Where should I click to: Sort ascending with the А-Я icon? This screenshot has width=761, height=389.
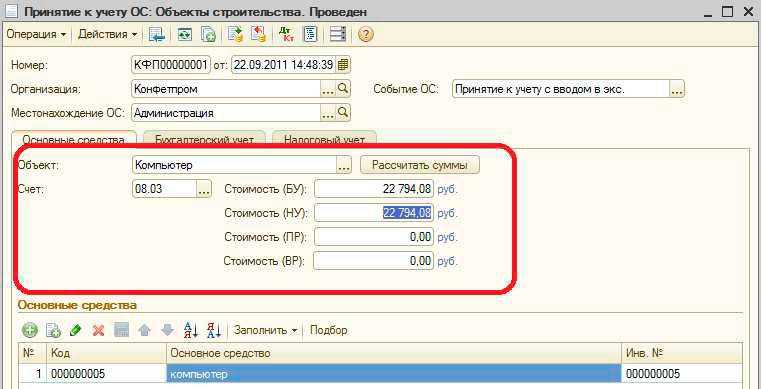(191, 330)
